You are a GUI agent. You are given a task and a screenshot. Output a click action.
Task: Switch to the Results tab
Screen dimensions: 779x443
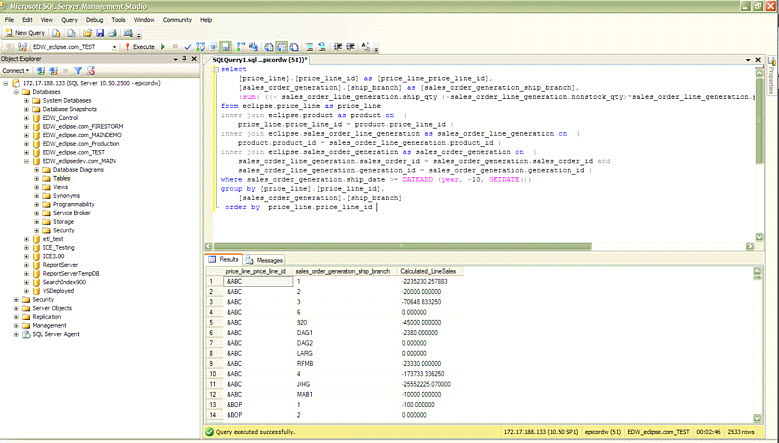pos(224,259)
